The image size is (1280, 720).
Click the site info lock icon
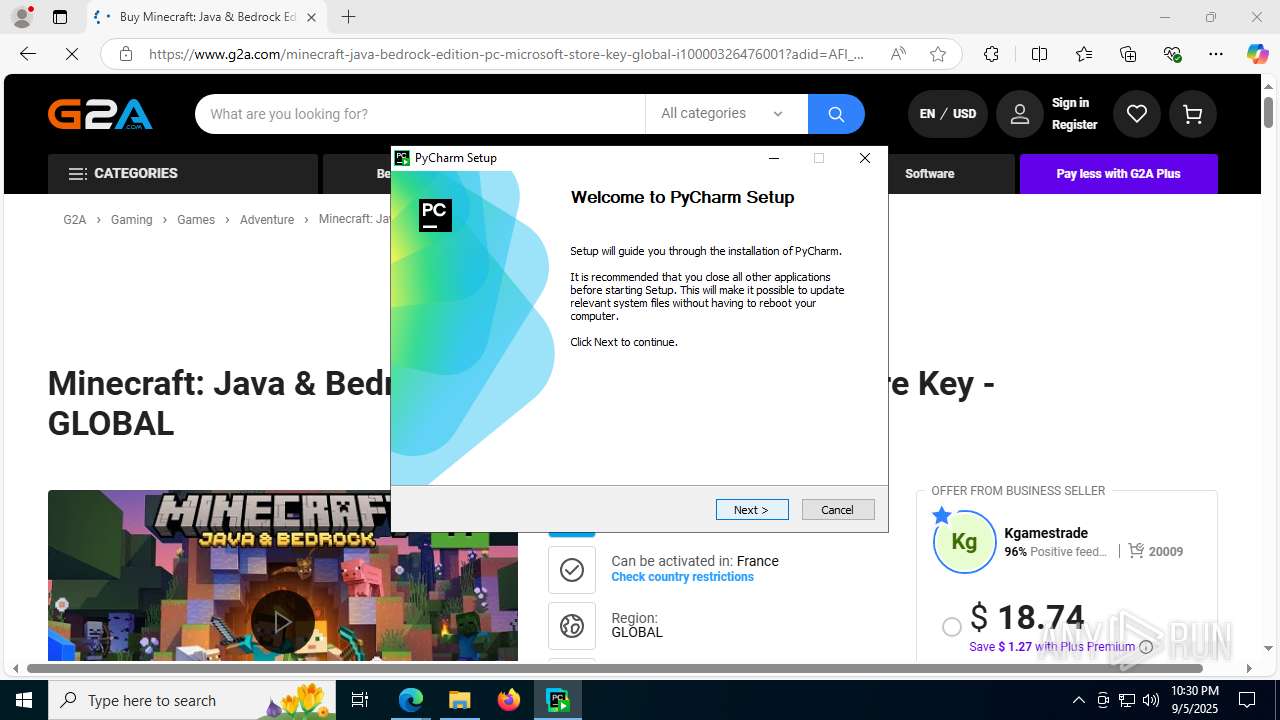(x=126, y=54)
